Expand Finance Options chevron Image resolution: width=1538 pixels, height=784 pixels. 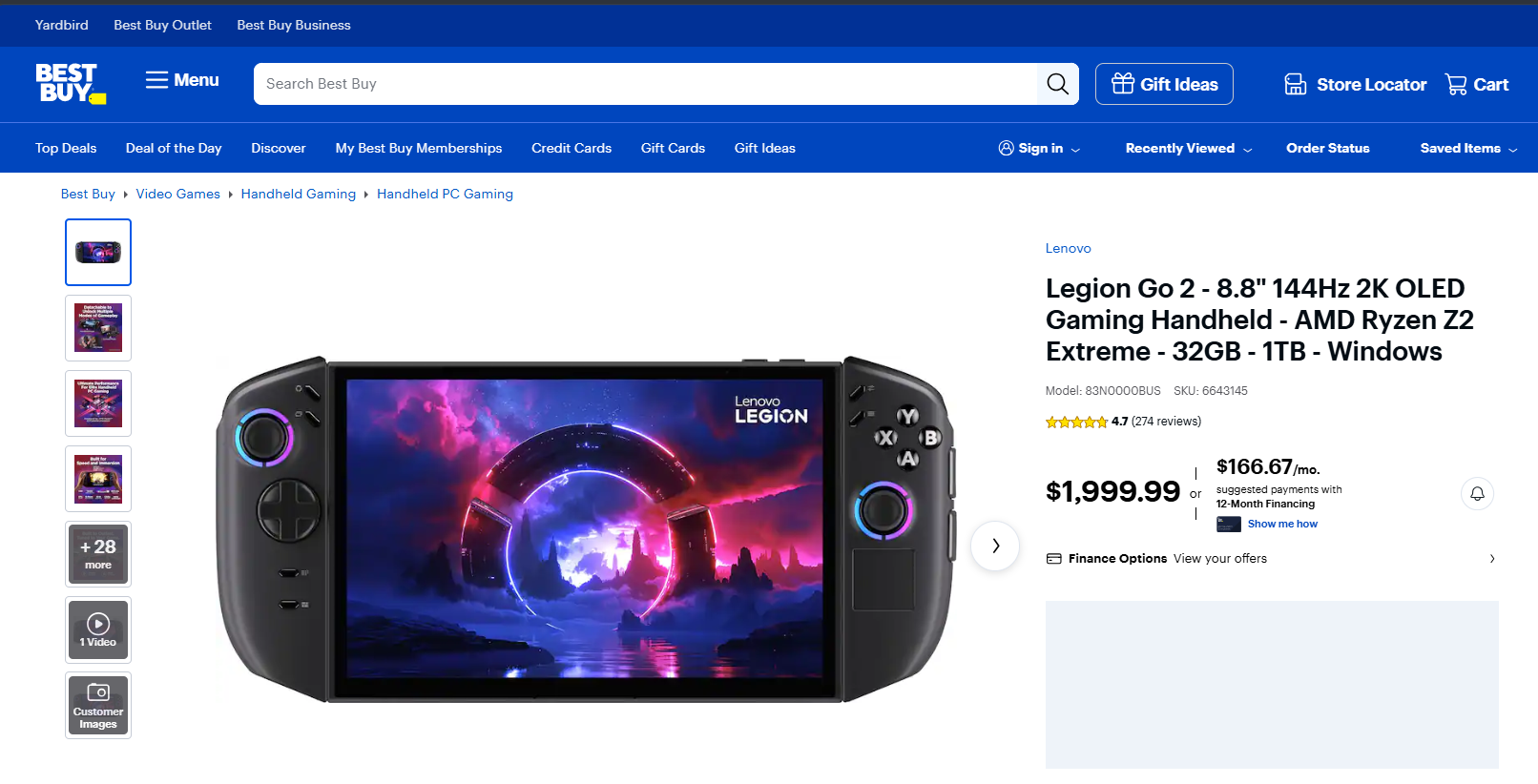point(1492,559)
